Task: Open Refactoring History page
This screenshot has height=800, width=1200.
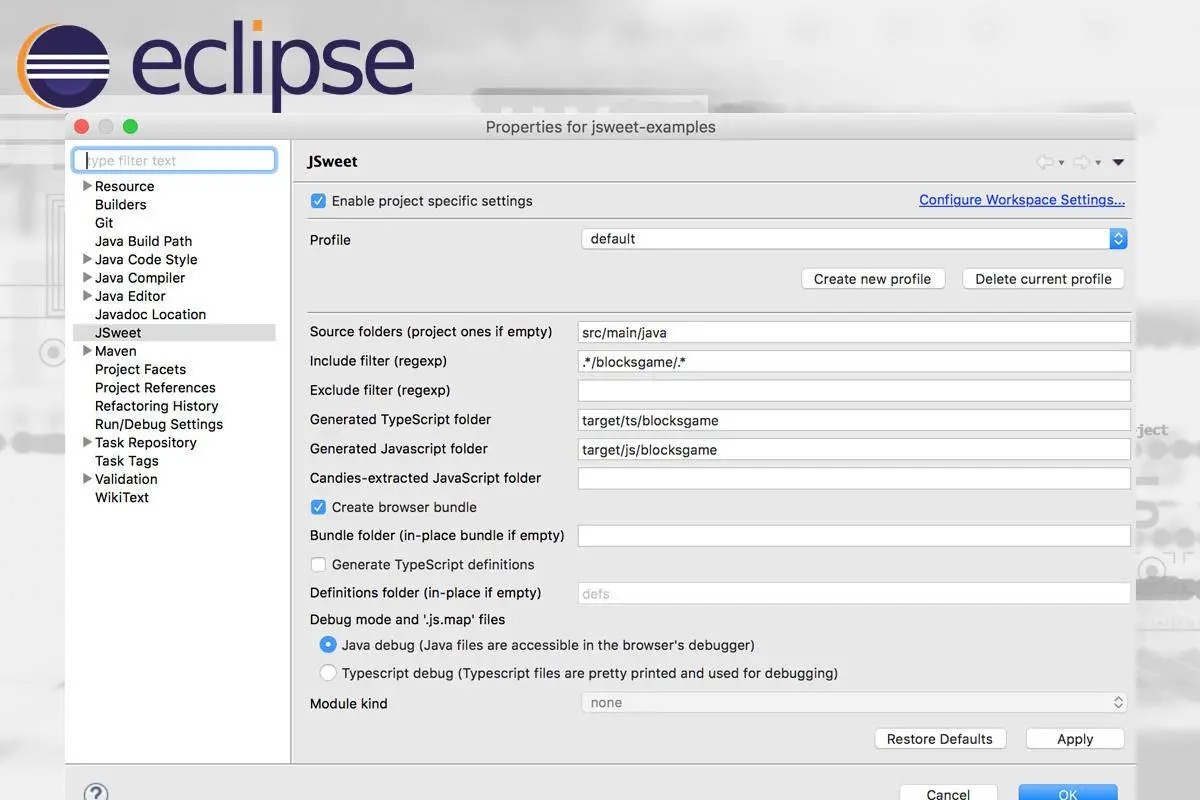Action: [156, 406]
